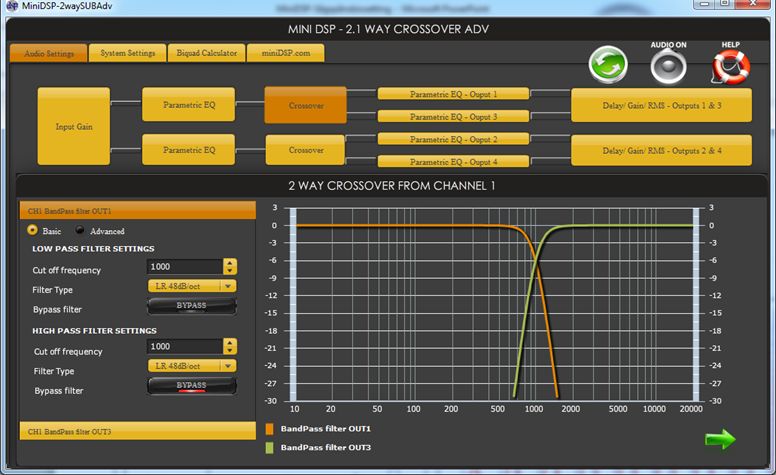776x475 pixels.
Task: Open the upper Parametric EQ input block
Action: [189, 104]
